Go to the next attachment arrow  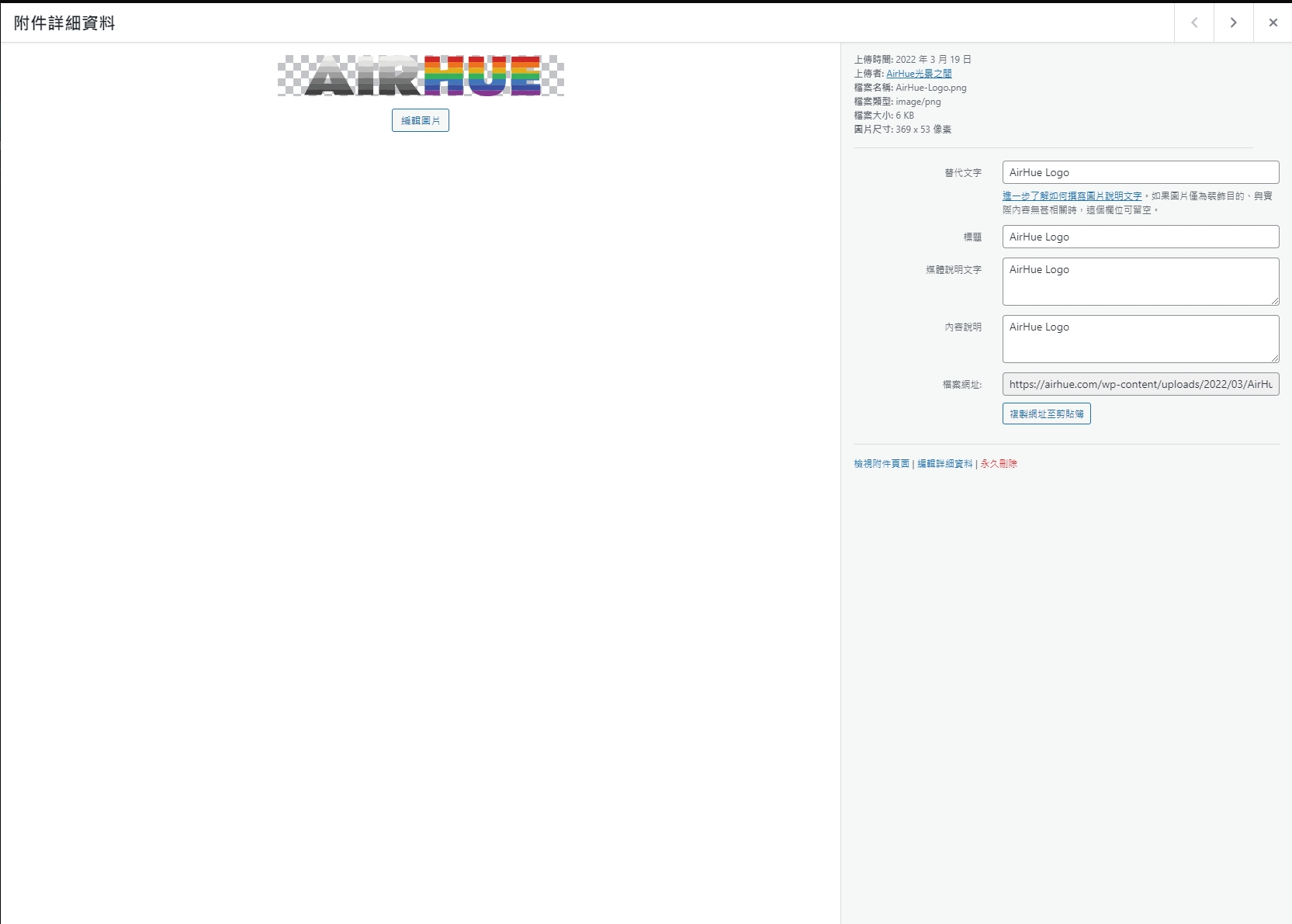1234,22
